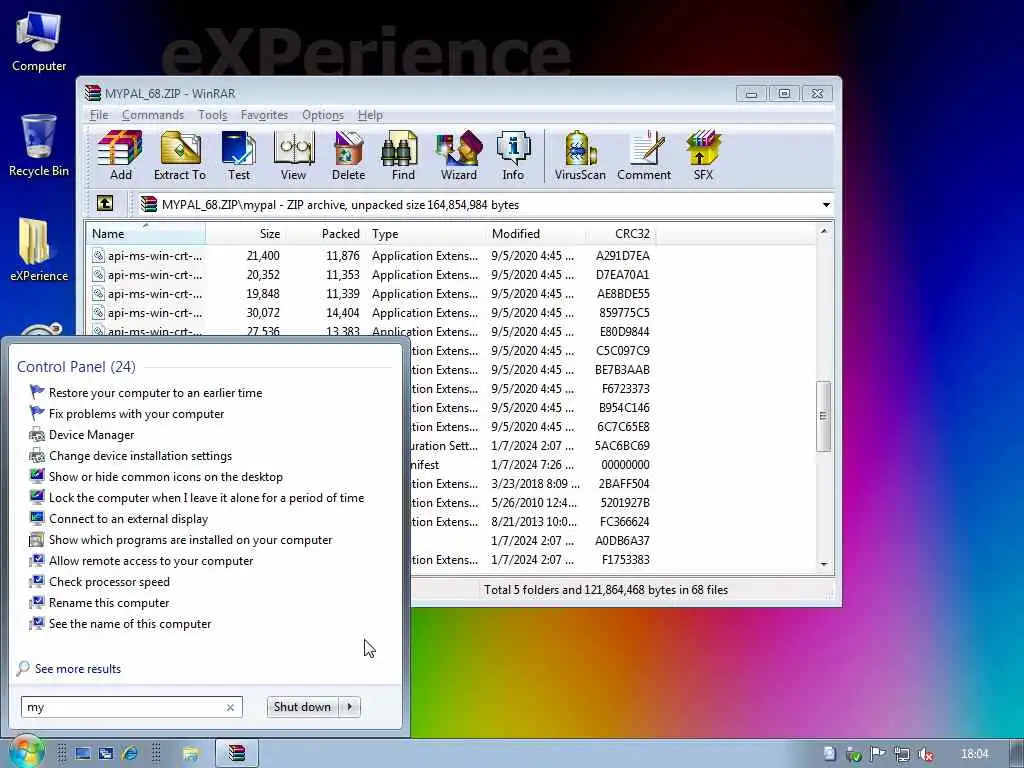Select the eXPerience folder on desktop

[39, 249]
